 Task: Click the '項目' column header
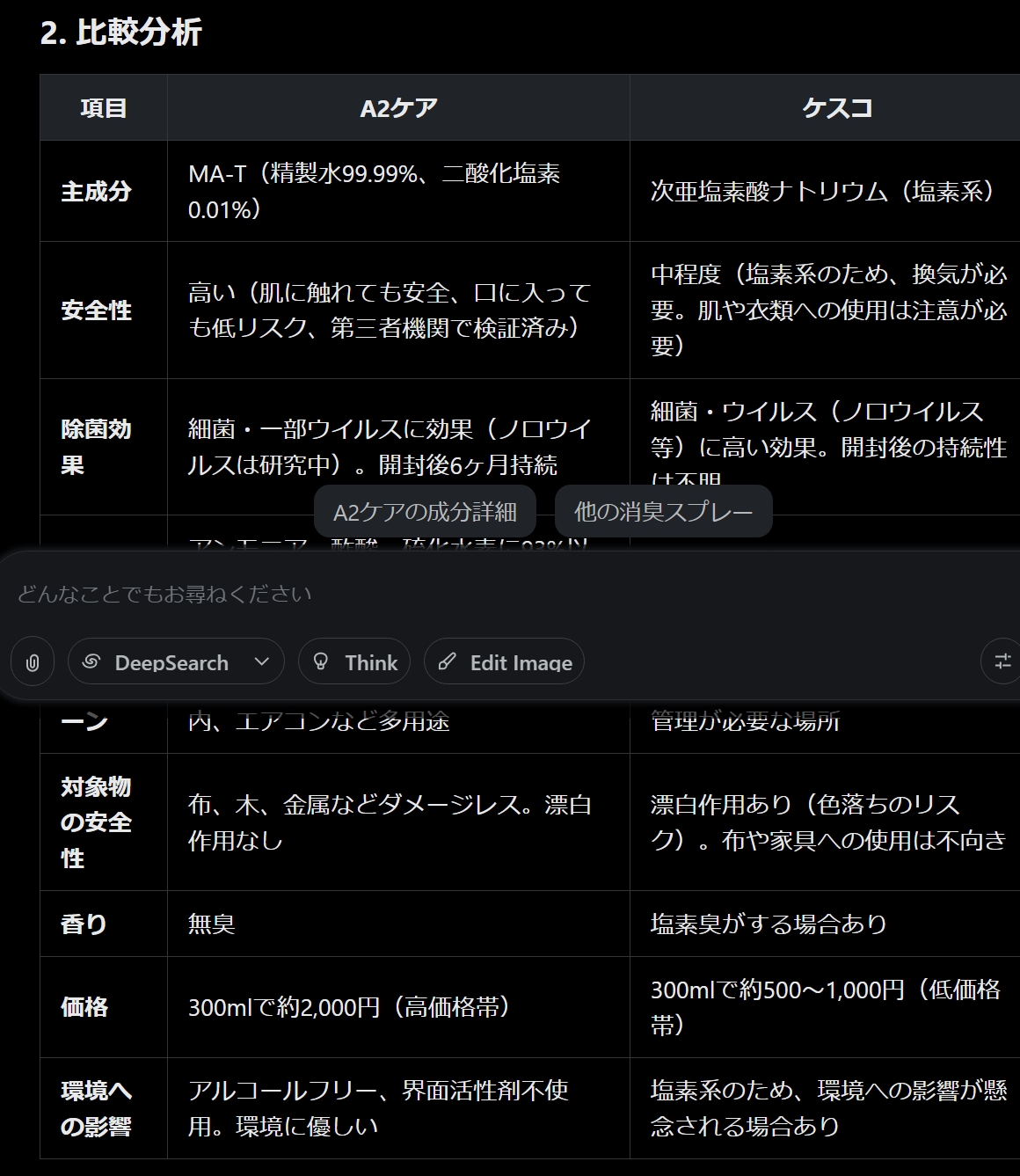click(104, 107)
